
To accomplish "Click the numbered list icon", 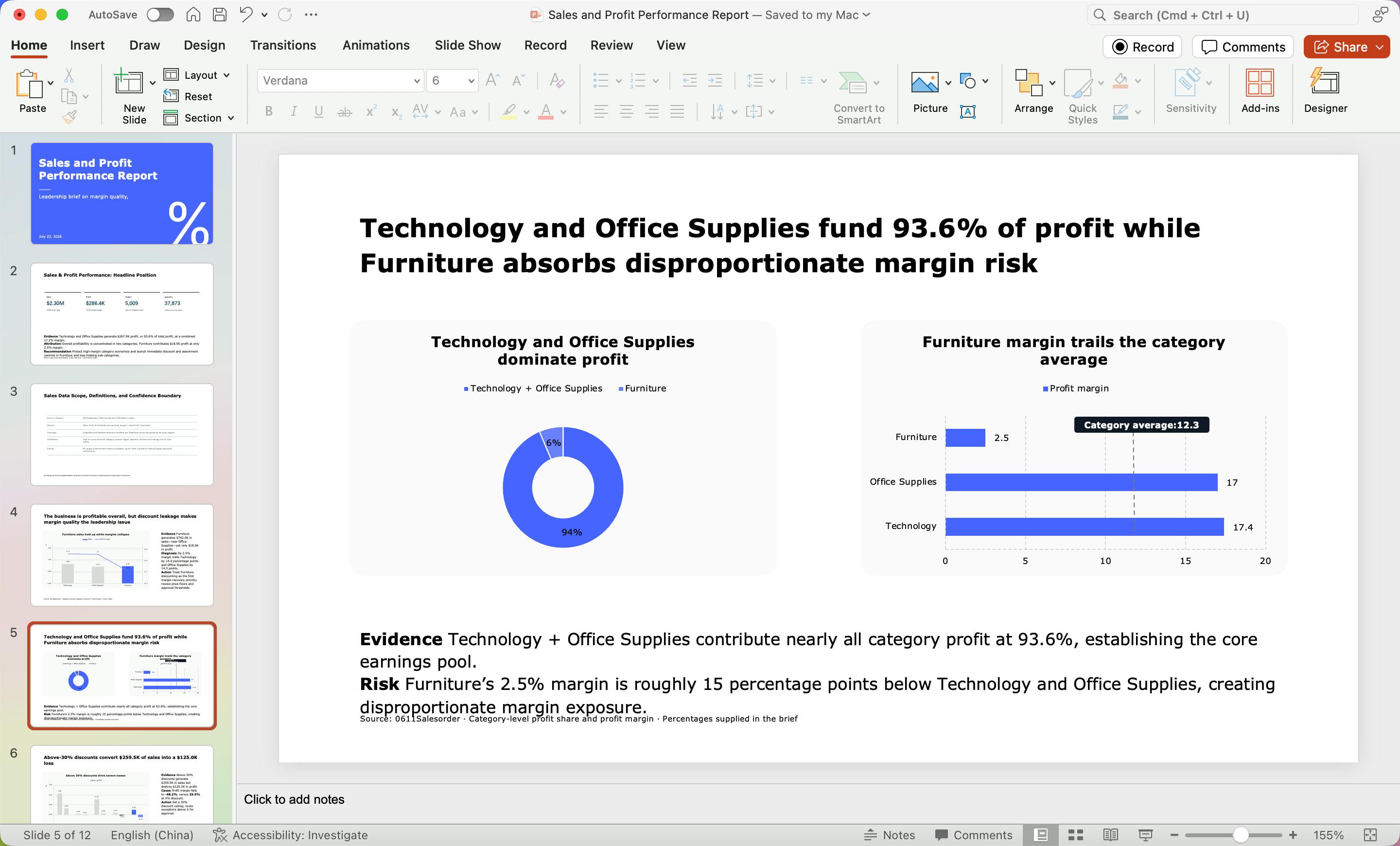I will (638, 80).
